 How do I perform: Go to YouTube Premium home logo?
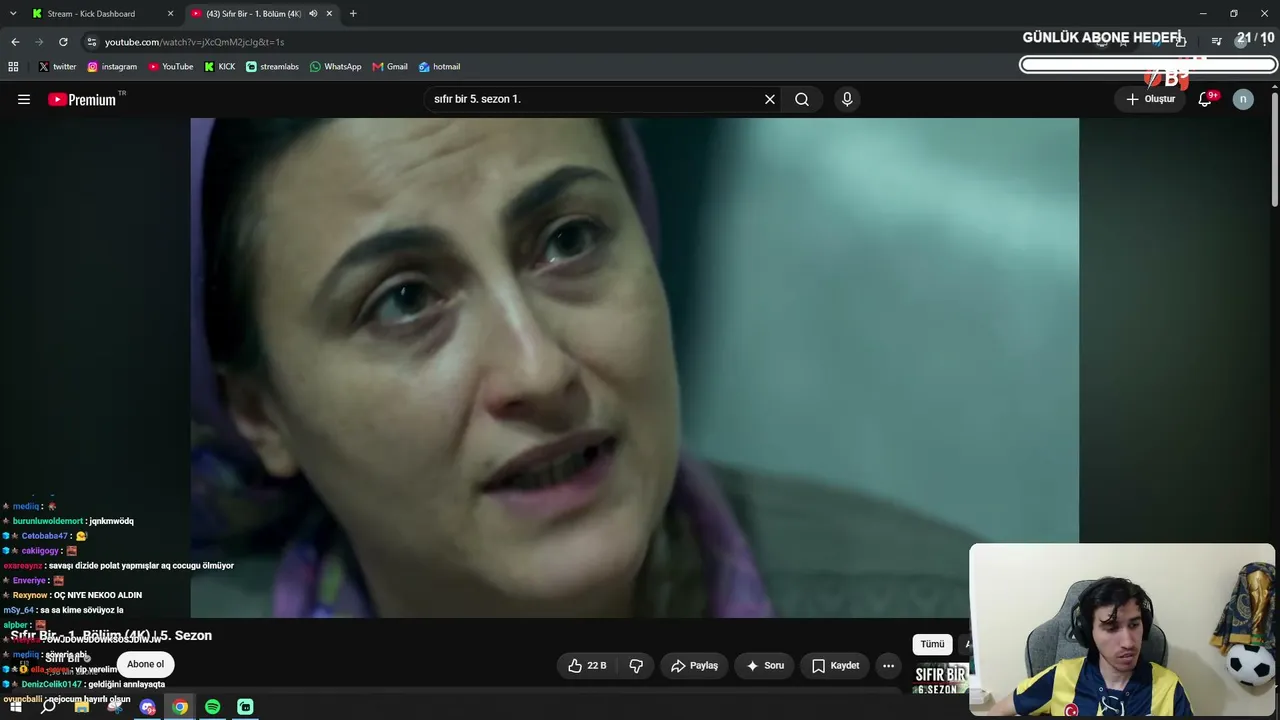(83, 99)
